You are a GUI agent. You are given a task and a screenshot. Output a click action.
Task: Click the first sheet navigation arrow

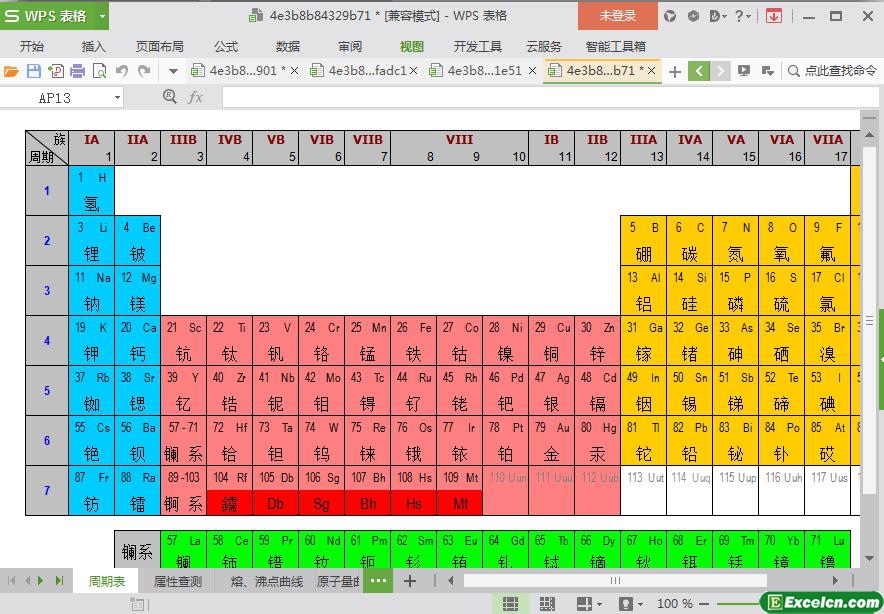tap(11, 581)
